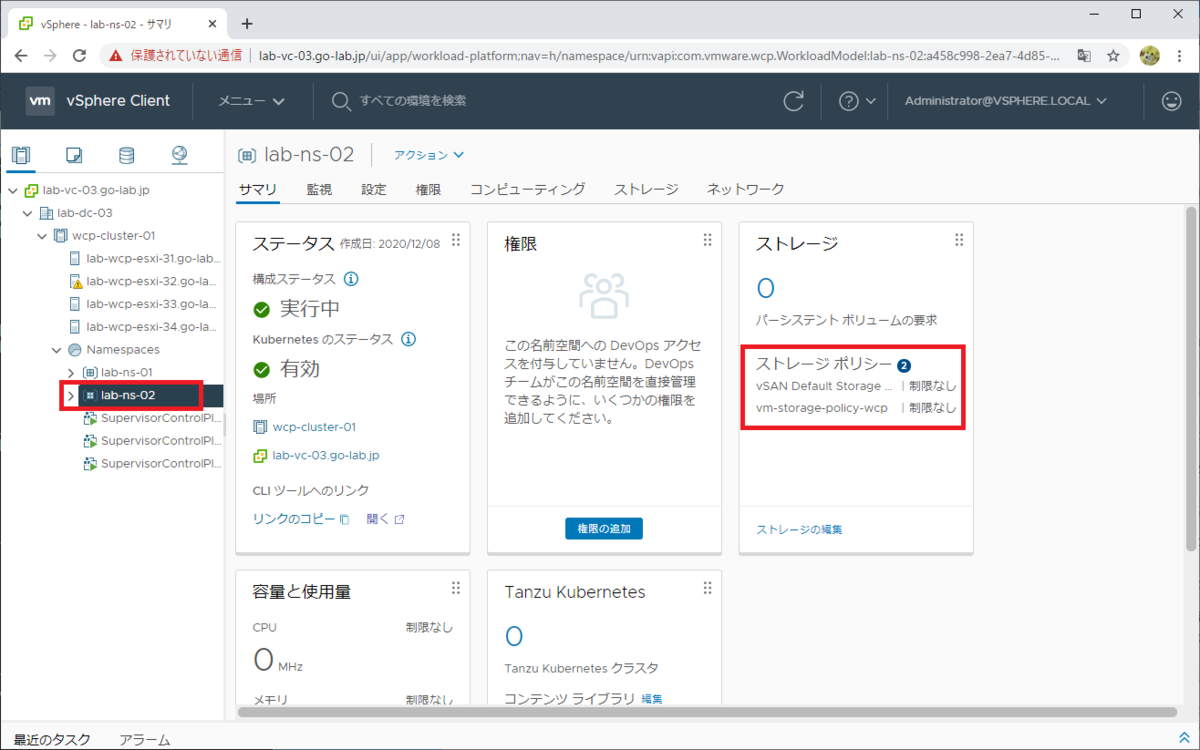1200x750 pixels.
Task: Click drag handle on 権限 card
Action: 707,240
